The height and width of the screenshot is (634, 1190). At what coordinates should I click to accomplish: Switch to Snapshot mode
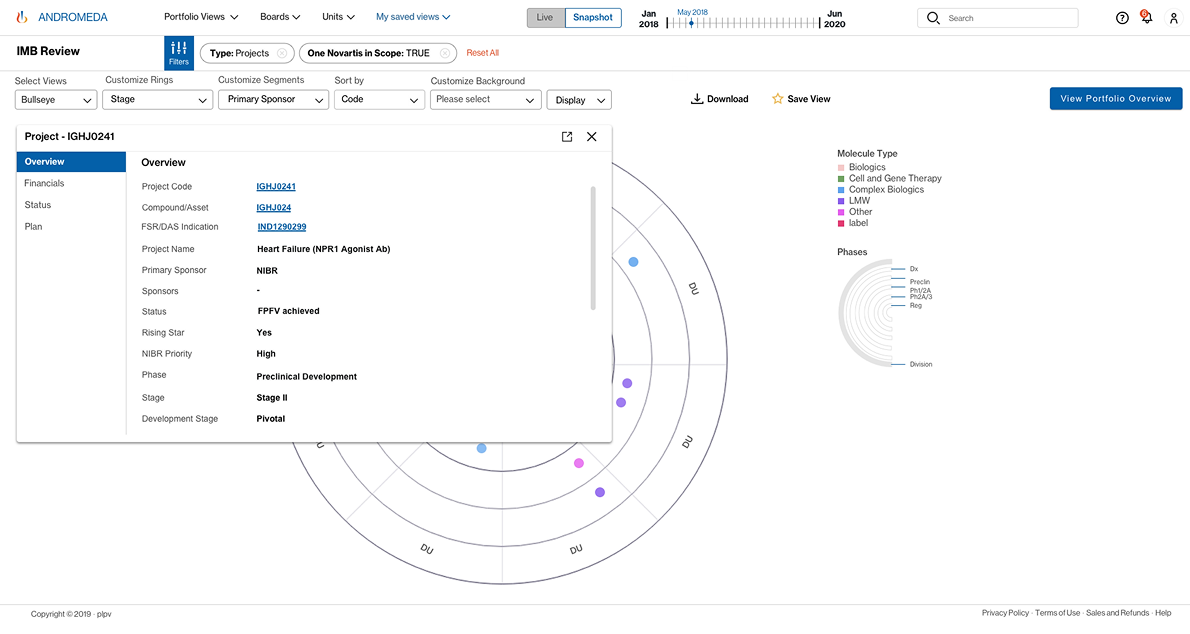pos(593,18)
